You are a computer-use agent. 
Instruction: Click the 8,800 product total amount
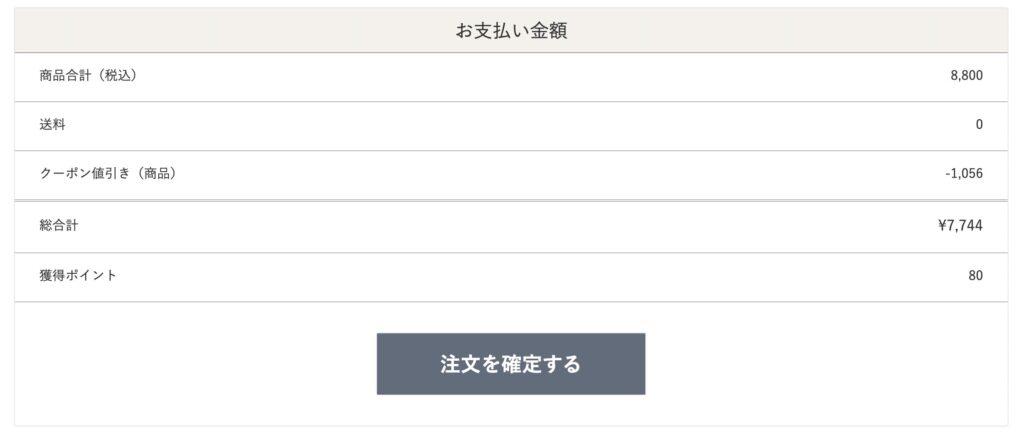[966, 77]
